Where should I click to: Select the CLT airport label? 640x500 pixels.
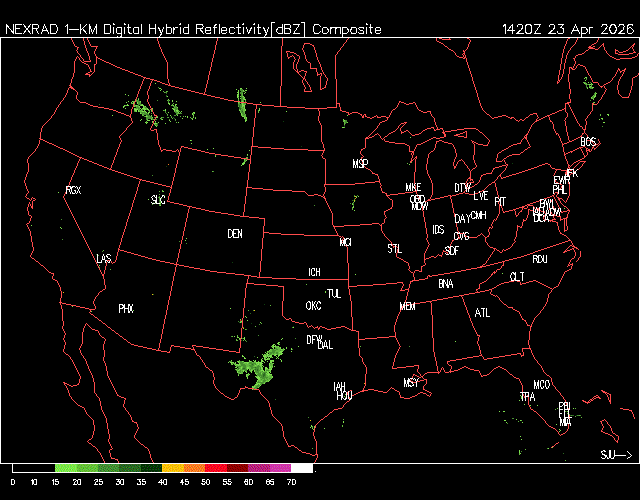517,277
